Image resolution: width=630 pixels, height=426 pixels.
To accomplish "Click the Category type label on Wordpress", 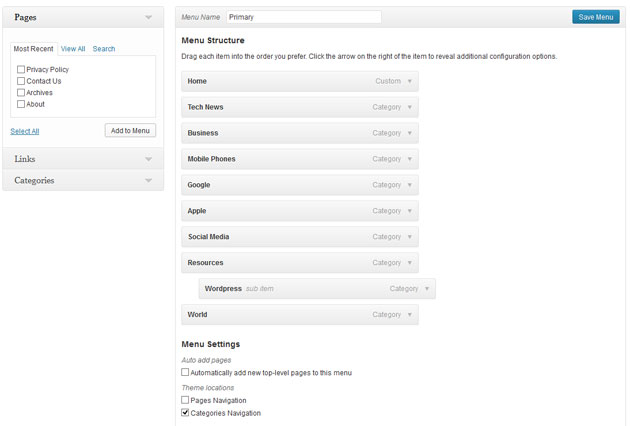I will [404, 289].
